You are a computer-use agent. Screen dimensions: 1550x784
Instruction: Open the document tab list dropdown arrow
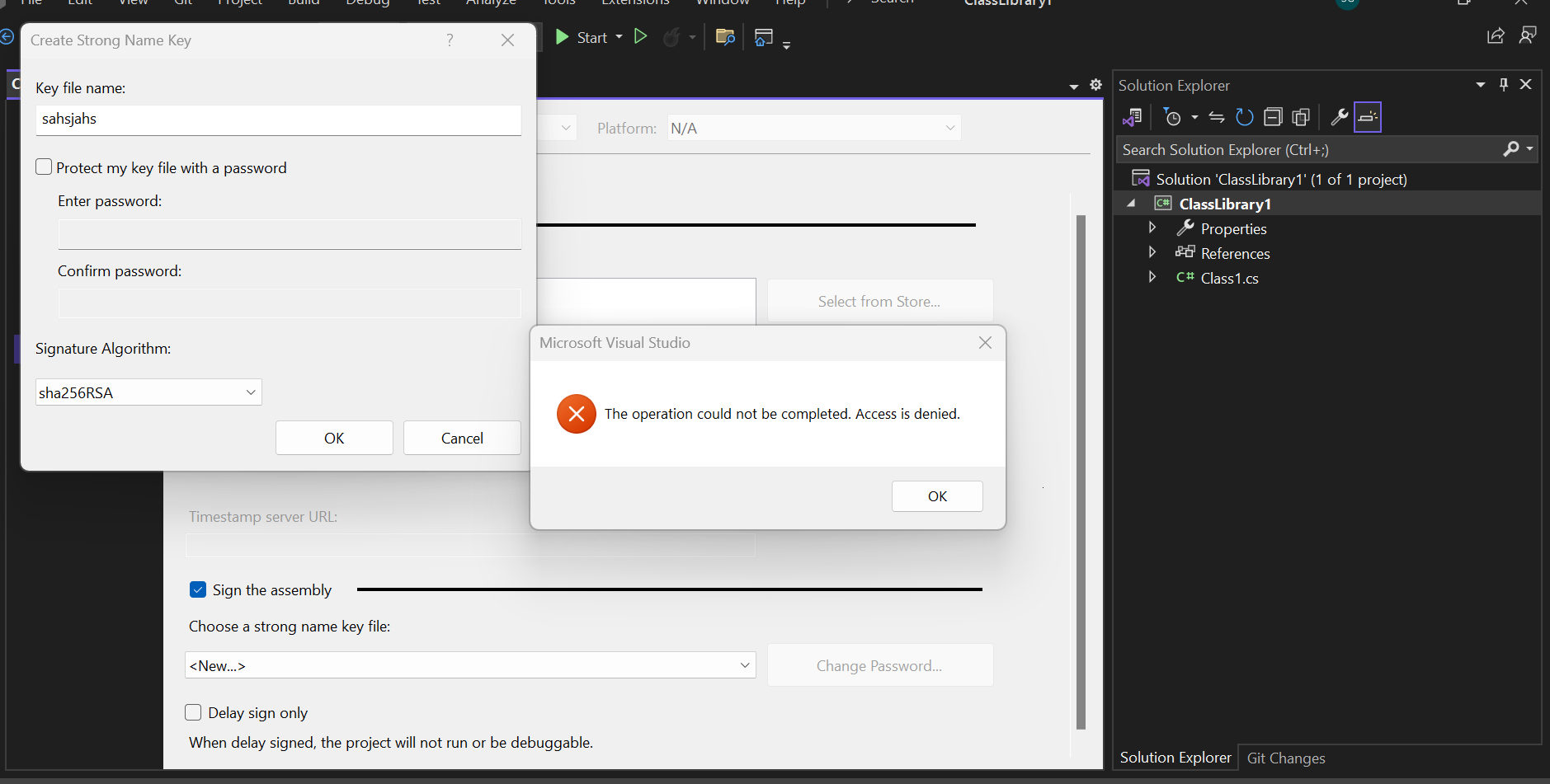pos(1073,87)
